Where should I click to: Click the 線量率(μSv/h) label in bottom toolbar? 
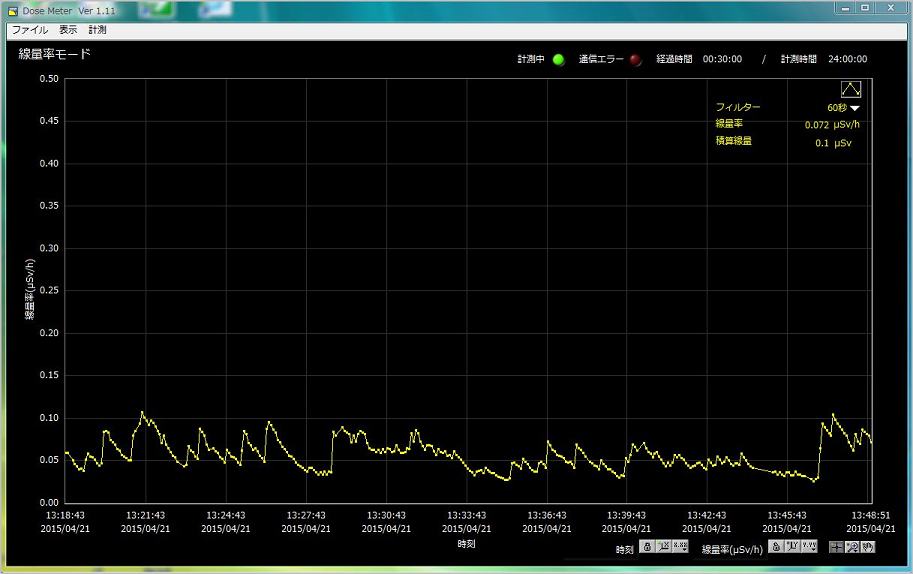(732, 549)
